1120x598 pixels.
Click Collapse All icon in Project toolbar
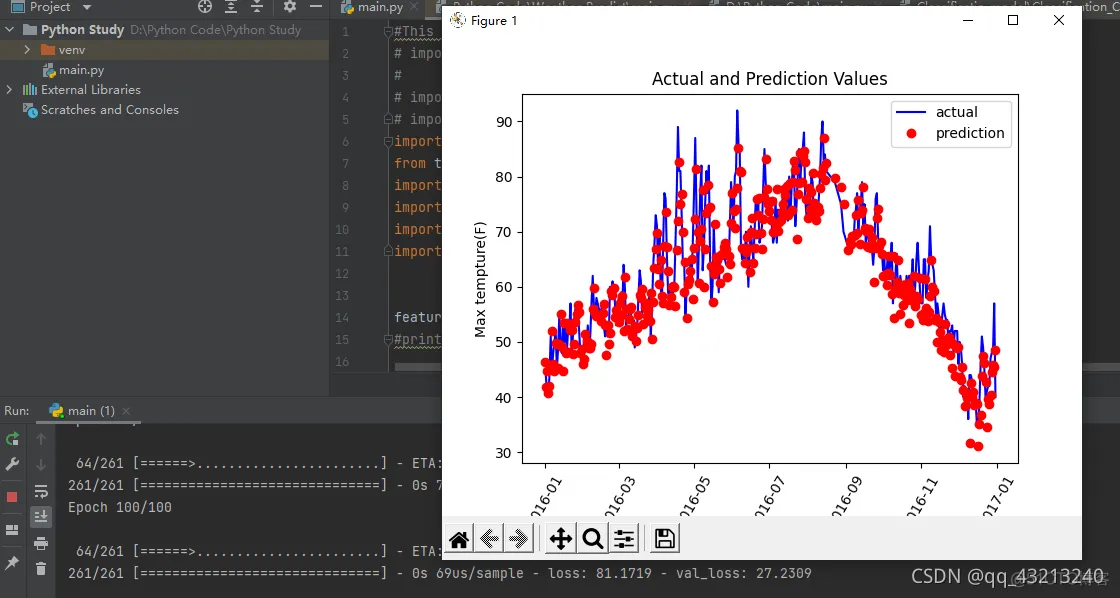[x=256, y=7]
